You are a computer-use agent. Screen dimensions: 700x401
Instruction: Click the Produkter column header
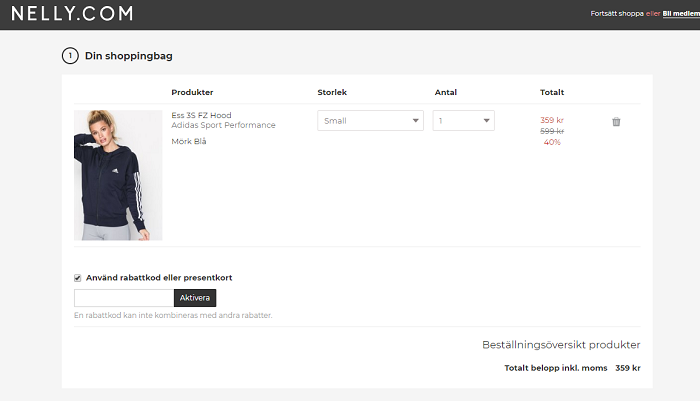(192, 93)
